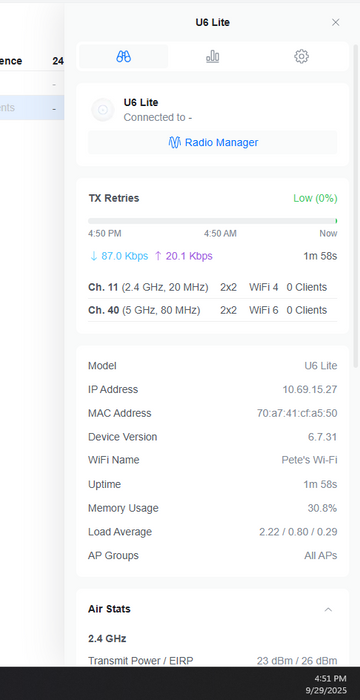This screenshot has height=700, width=360.
Task: Click the Load Average value 2.22 / 0.80 / 0.29
Action: click(298, 532)
